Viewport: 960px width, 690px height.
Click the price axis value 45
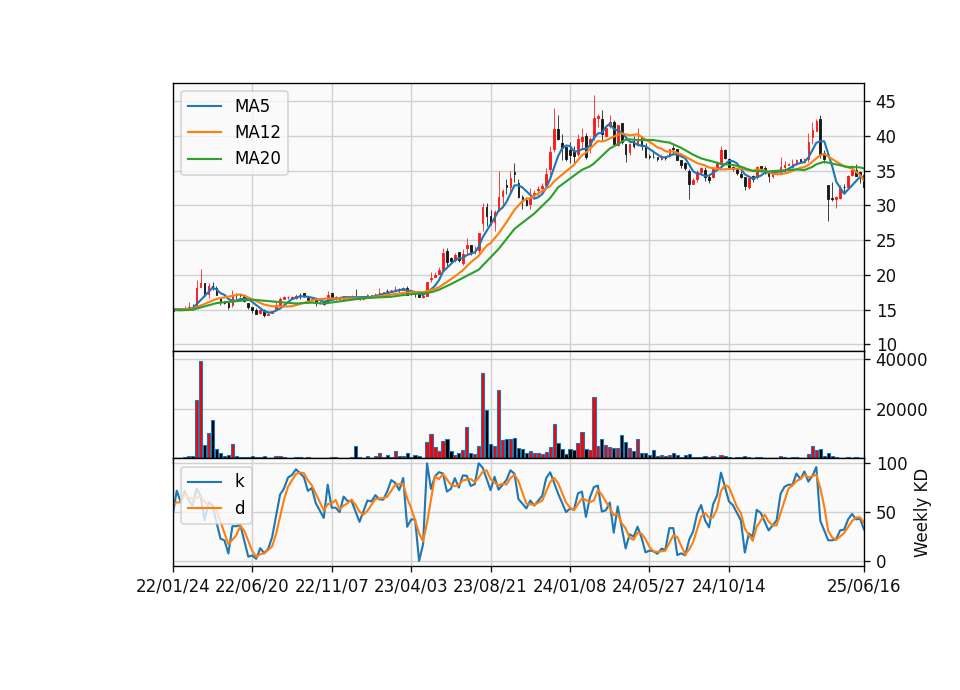point(885,102)
